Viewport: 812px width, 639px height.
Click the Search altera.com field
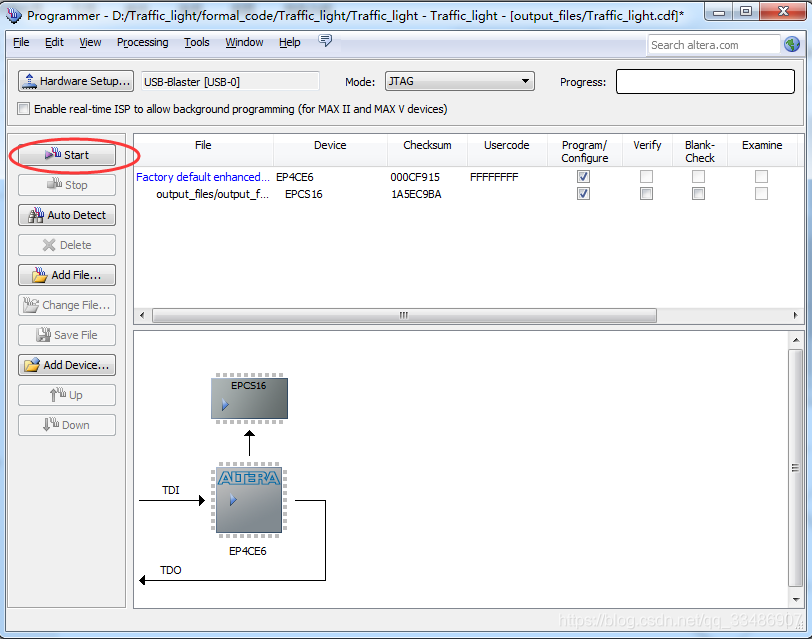[714, 45]
